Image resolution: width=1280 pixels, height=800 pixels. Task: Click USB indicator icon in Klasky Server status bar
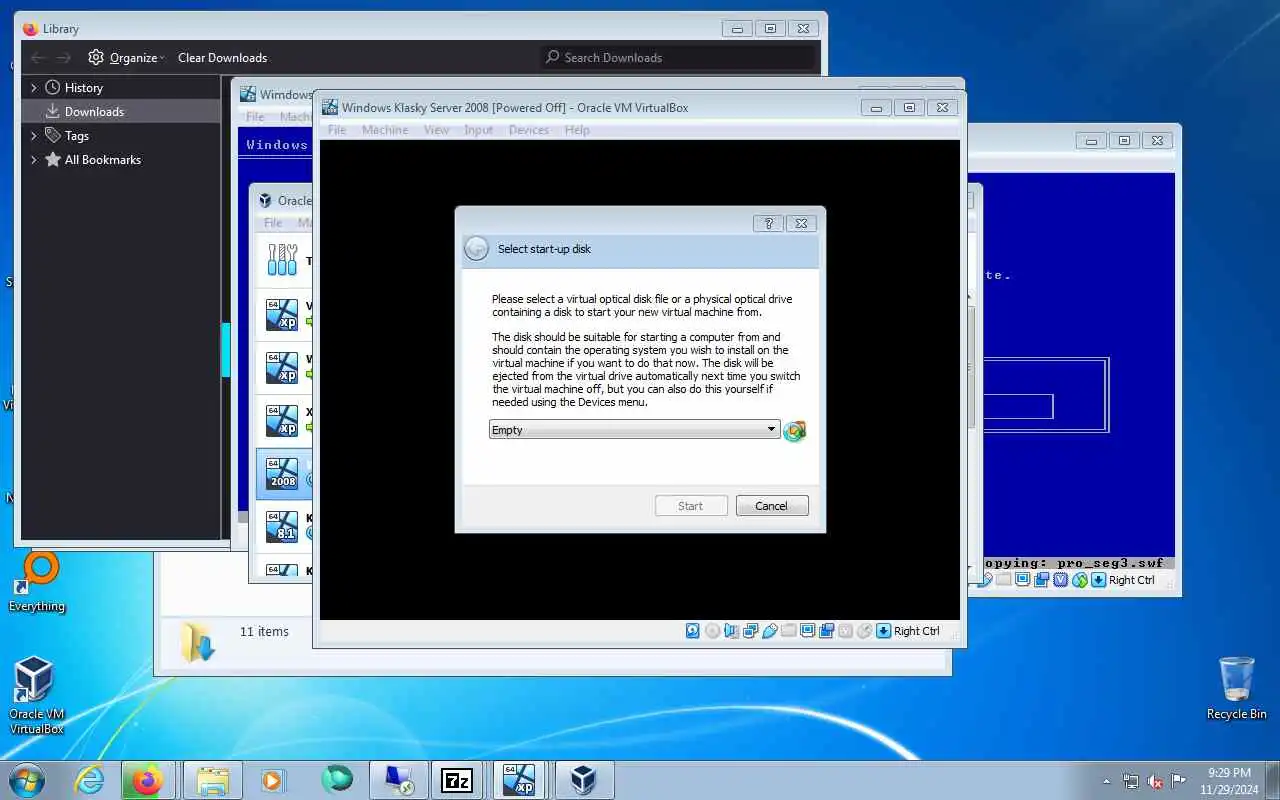click(769, 631)
